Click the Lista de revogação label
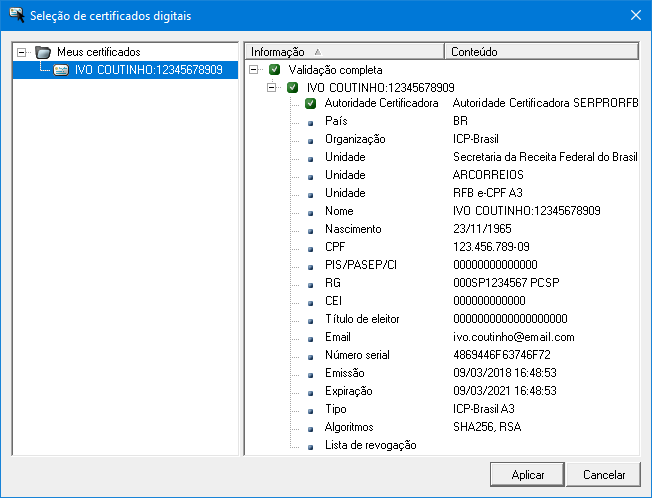The width and height of the screenshot is (652, 498). click(x=370, y=445)
